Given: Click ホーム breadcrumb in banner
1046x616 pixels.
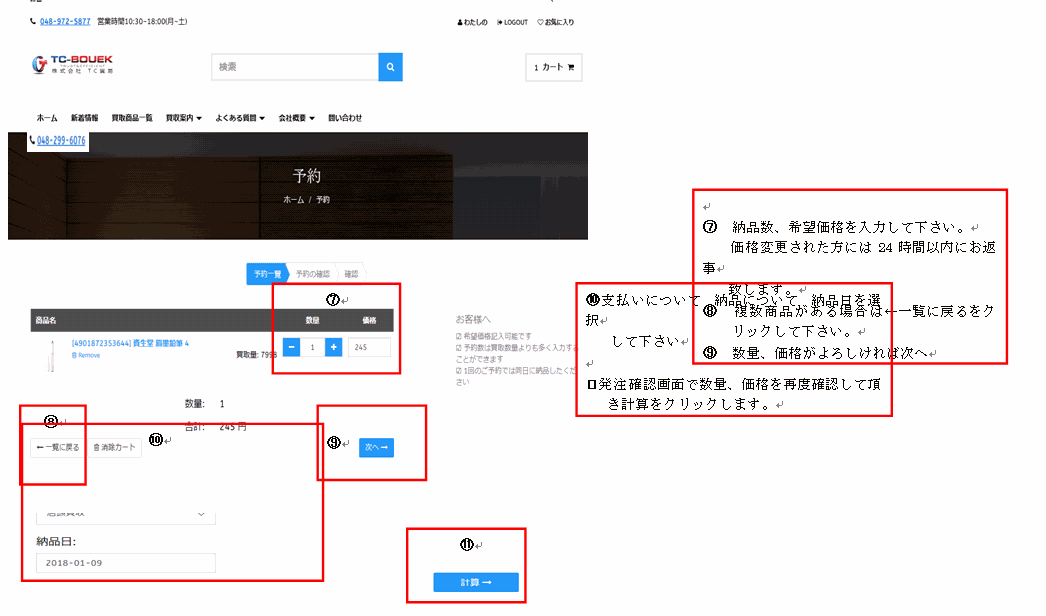Looking at the screenshot, I should [294, 200].
